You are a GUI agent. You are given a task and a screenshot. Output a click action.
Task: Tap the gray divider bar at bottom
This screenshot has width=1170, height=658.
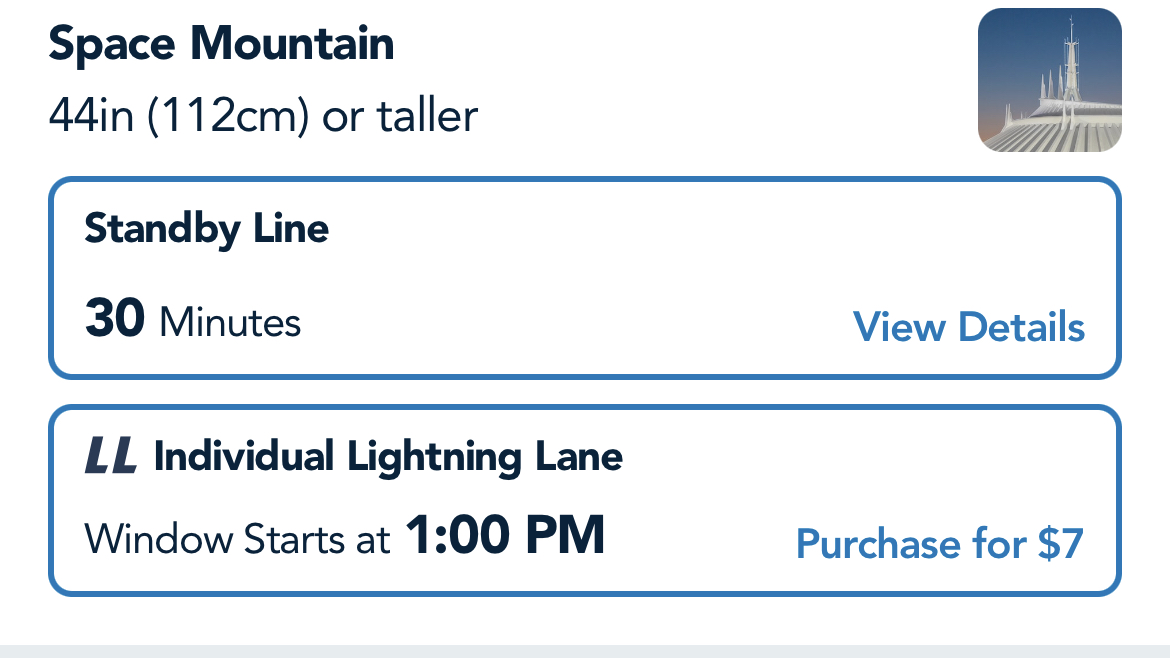(585, 651)
